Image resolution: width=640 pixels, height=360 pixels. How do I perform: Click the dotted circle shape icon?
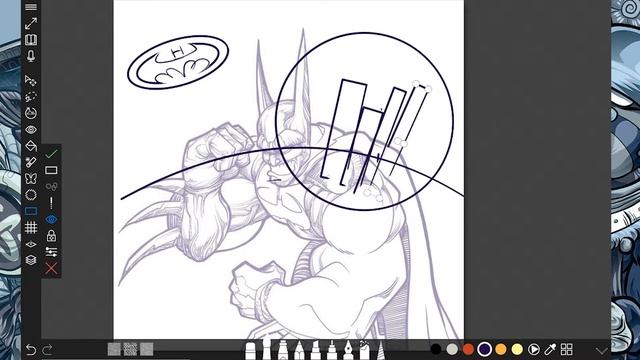click(x=31, y=195)
